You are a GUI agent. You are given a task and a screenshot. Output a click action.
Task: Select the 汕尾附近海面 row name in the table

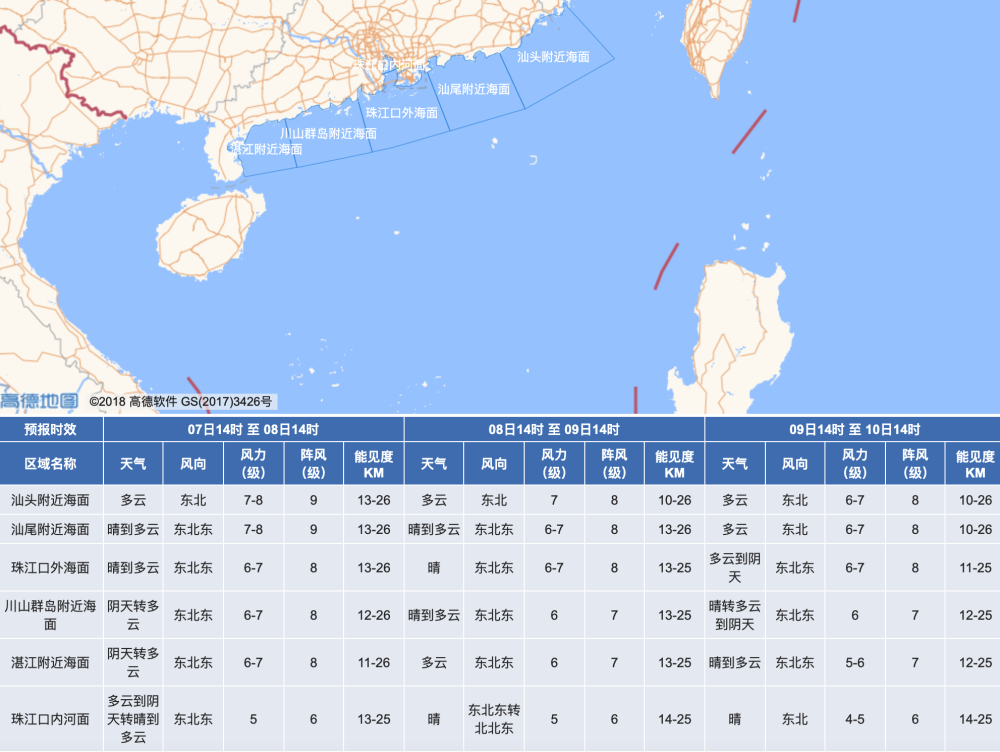[51, 529]
